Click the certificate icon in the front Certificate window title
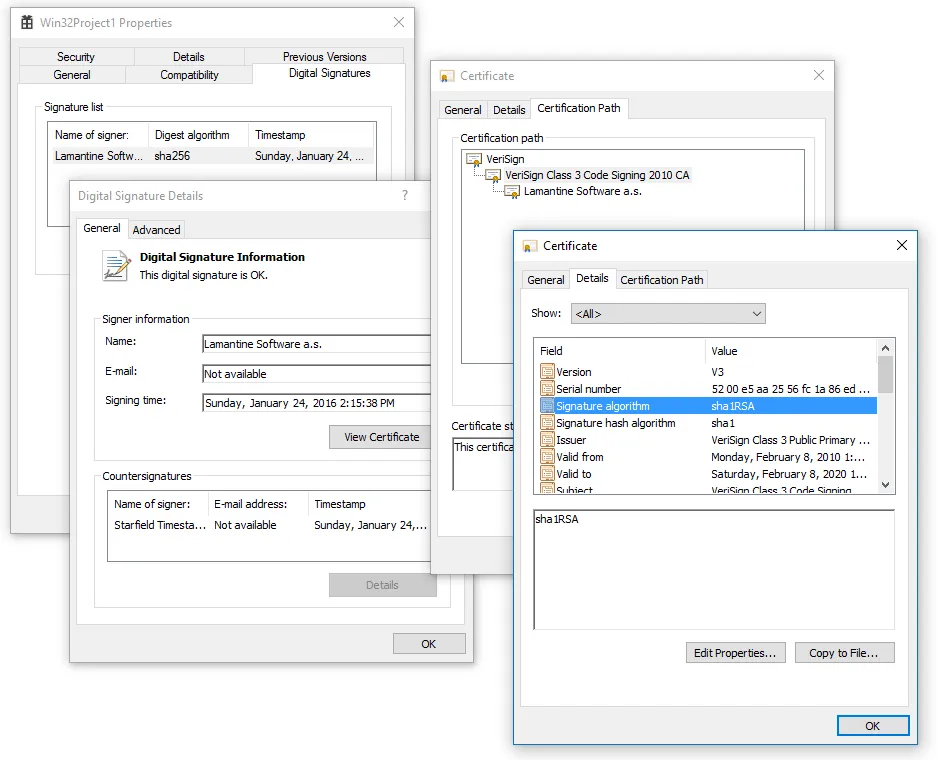937x760 pixels. [x=529, y=246]
